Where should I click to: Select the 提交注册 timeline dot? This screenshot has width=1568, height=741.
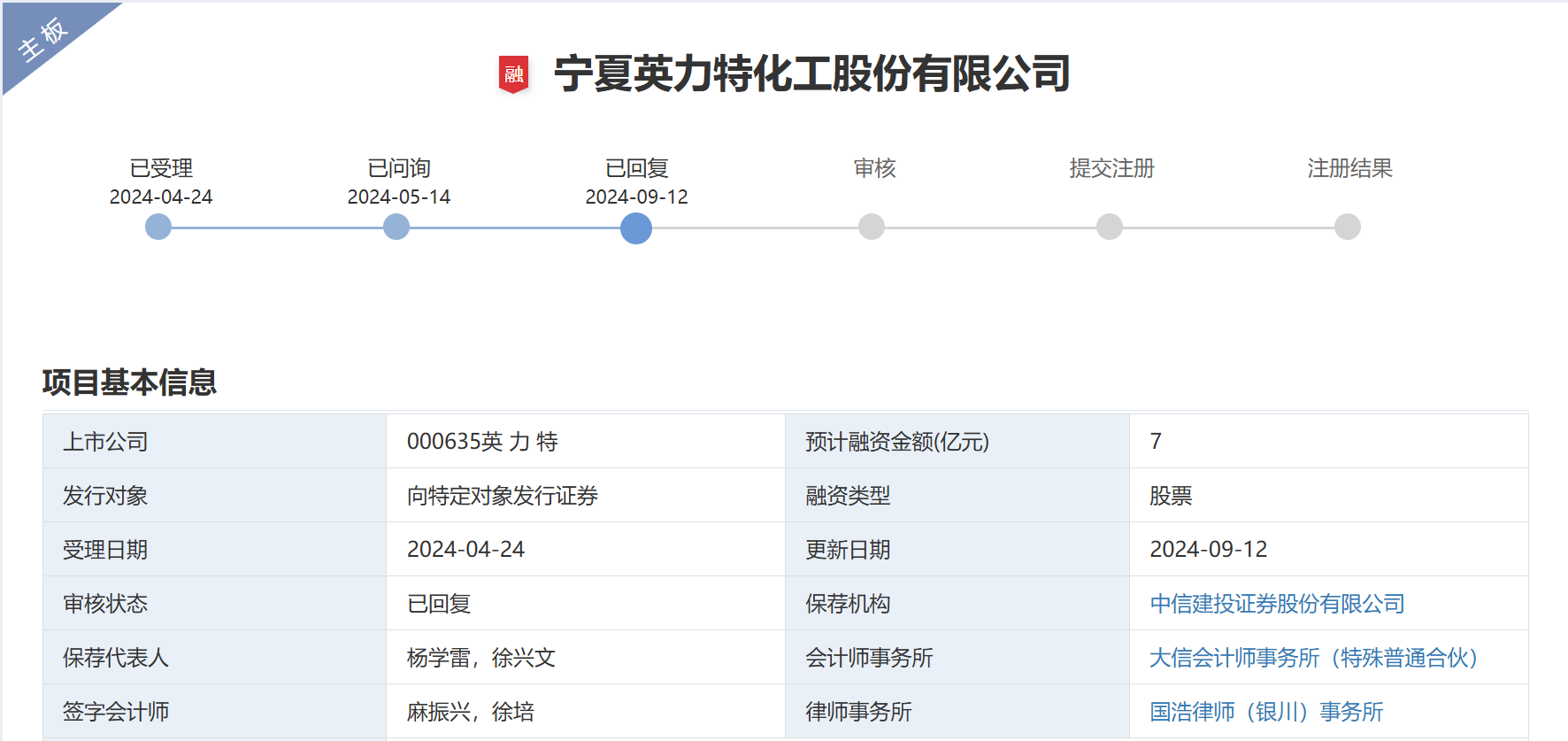1110,227
